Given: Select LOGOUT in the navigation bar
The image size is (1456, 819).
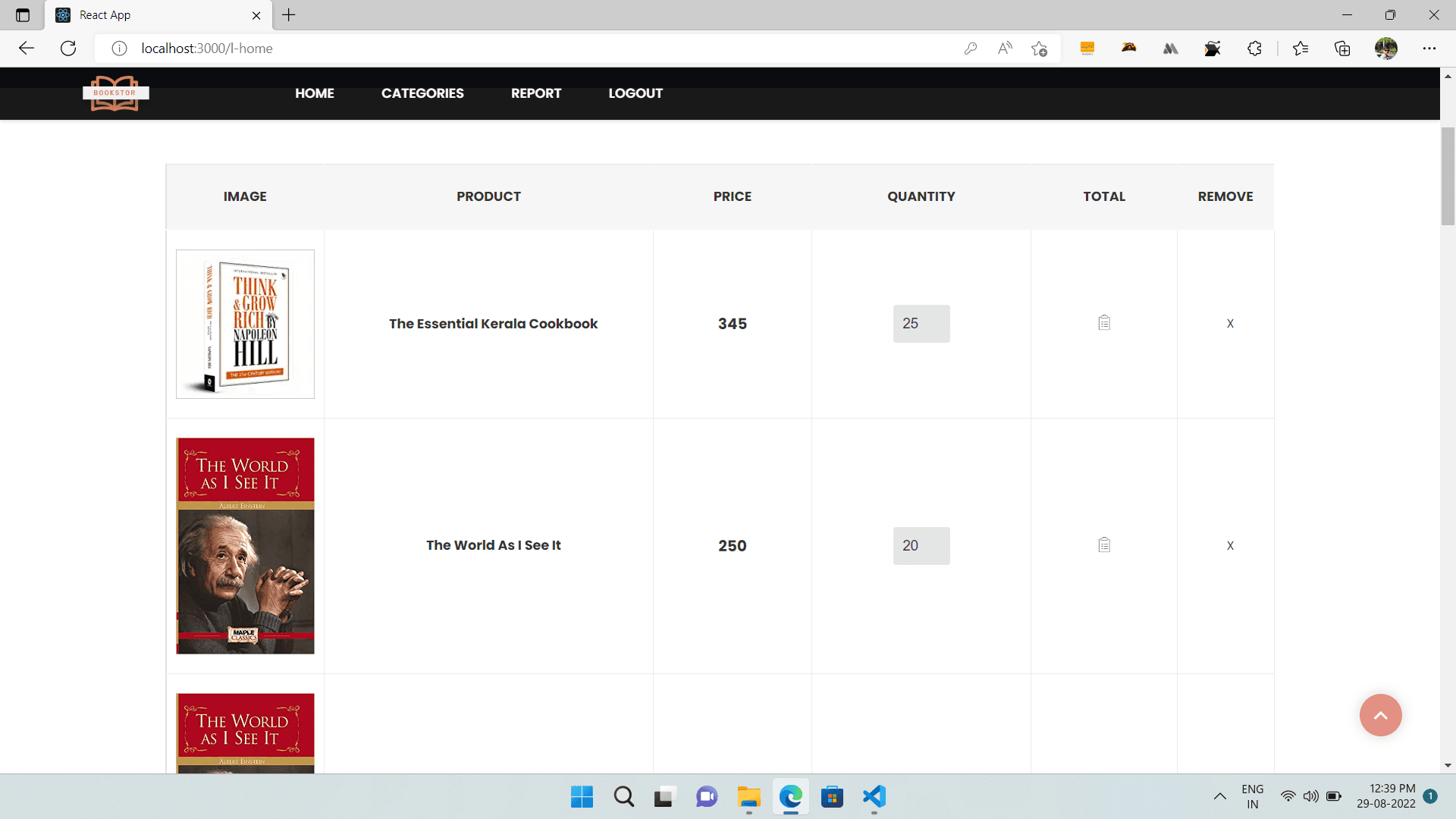Looking at the screenshot, I should [x=635, y=93].
